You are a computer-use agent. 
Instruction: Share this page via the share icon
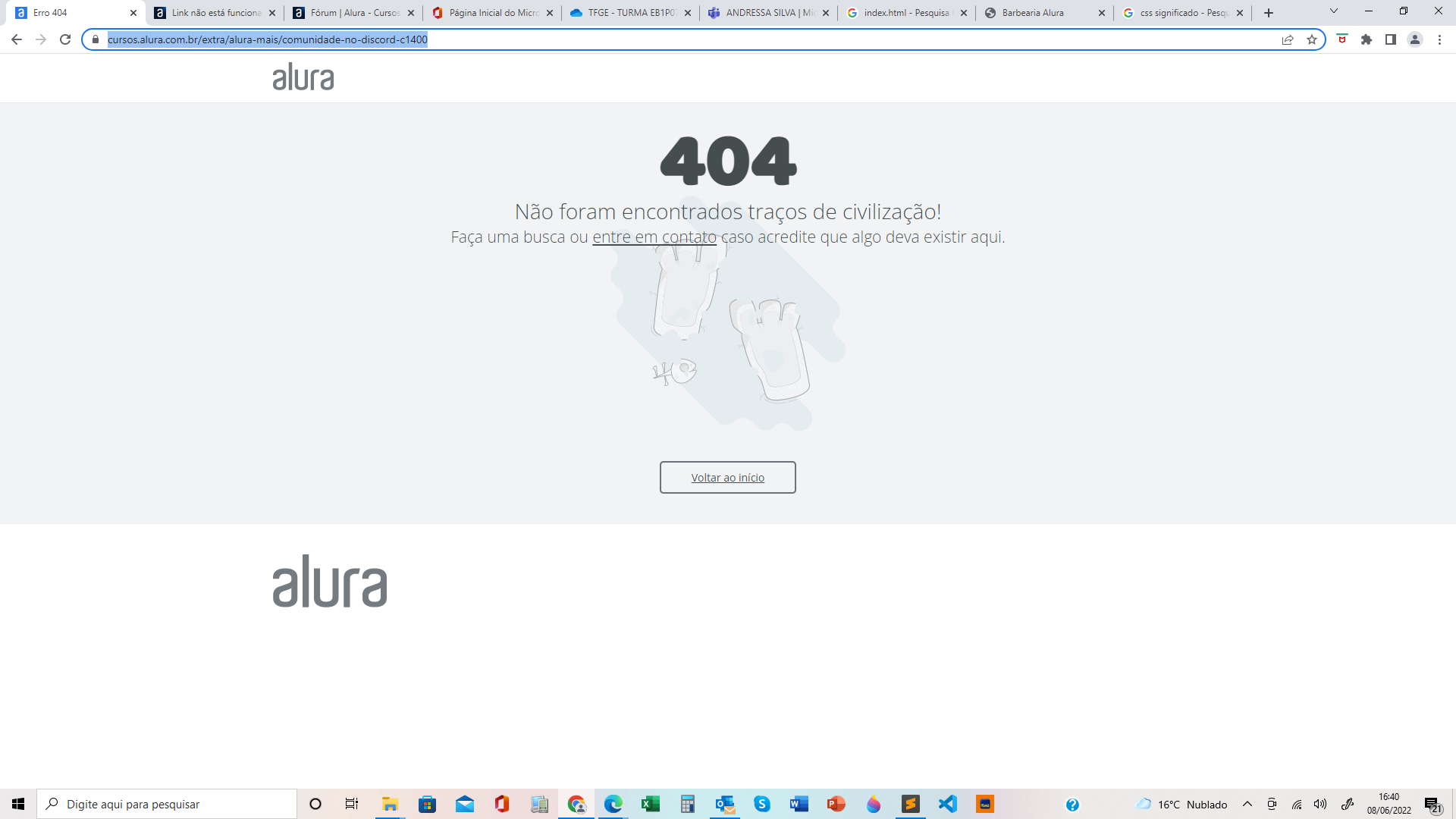(x=1288, y=39)
